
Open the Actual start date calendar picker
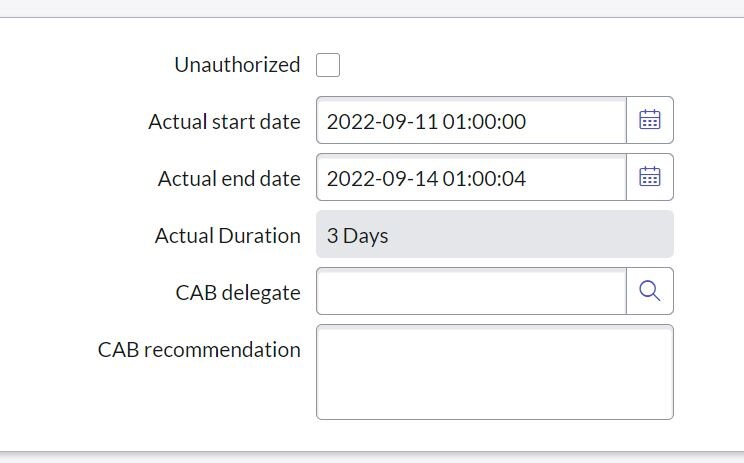(x=650, y=121)
